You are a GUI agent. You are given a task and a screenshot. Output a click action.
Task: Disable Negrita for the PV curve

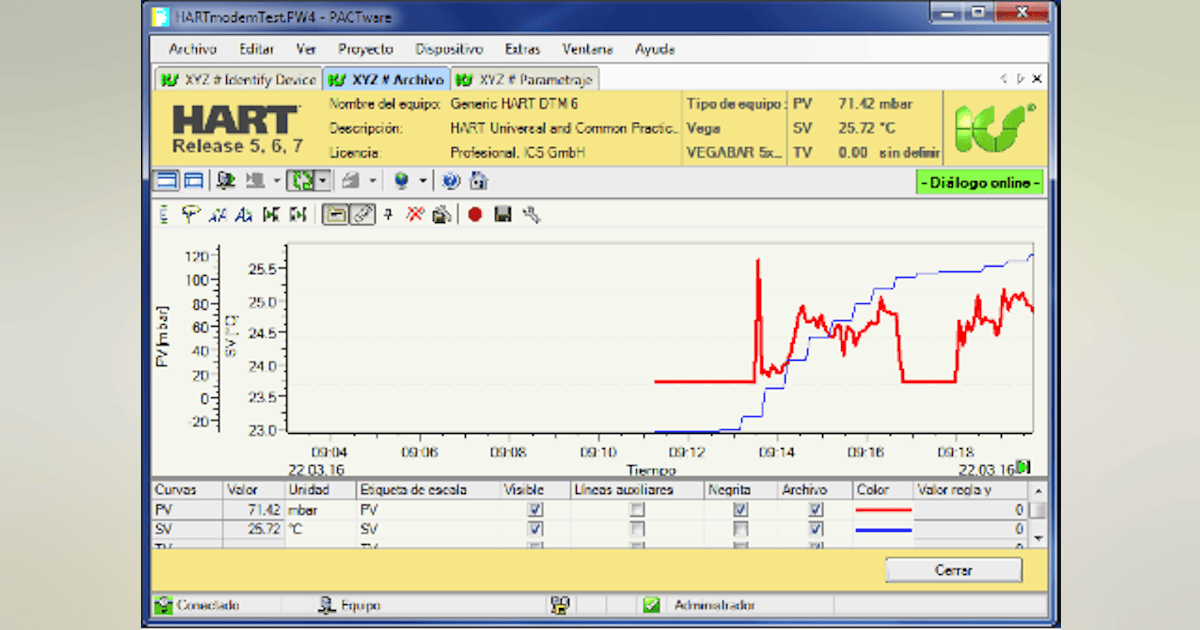[x=740, y=509]
